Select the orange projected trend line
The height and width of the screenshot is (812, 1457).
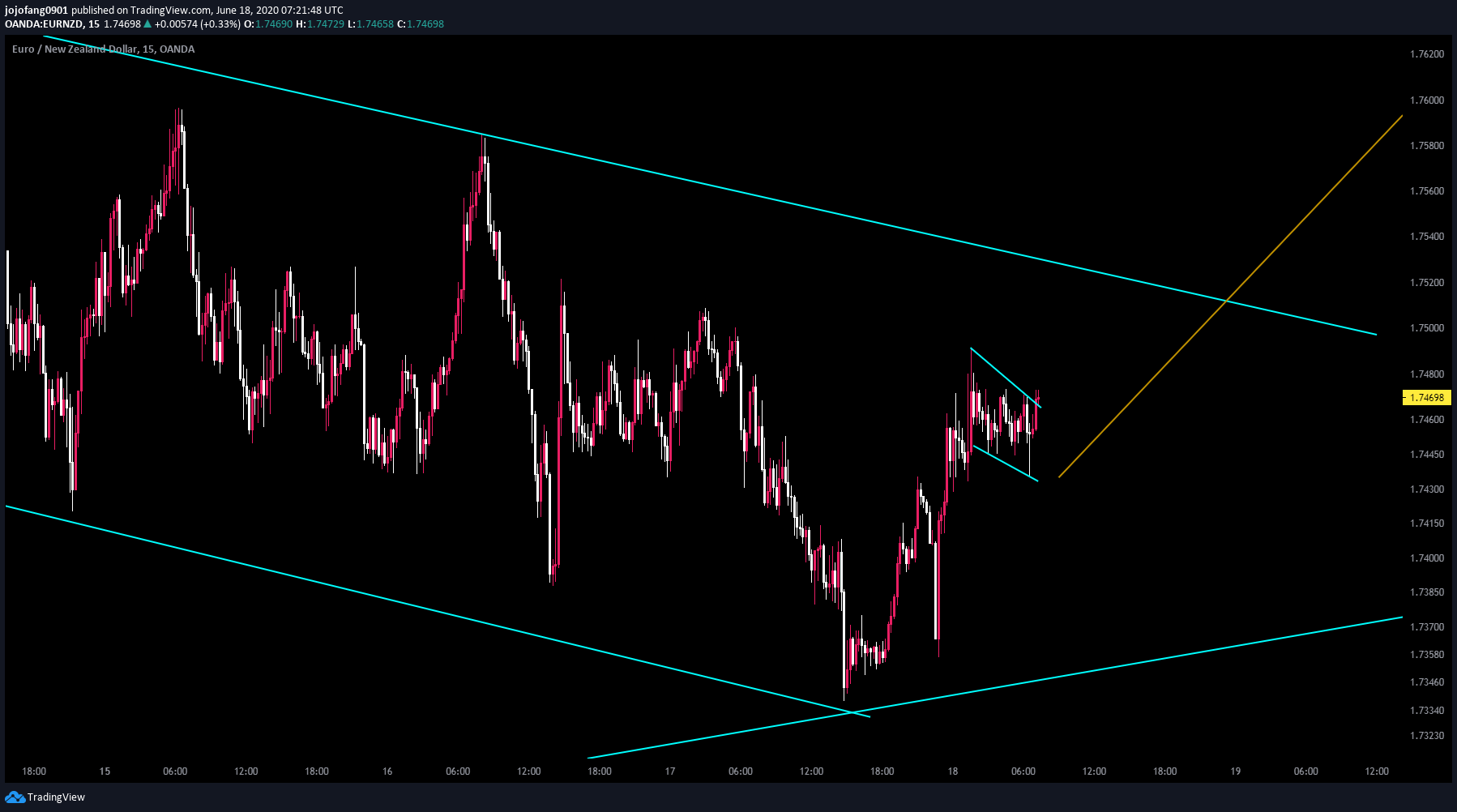(x=1230, y=297)
